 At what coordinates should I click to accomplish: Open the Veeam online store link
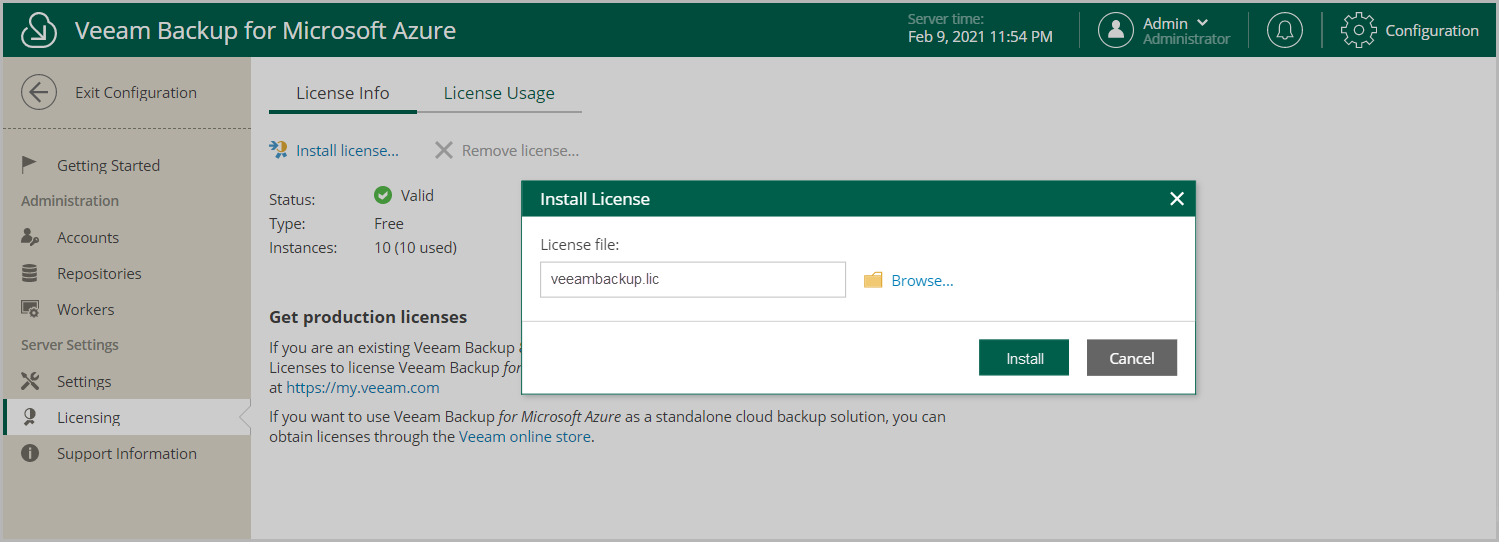tap(525, 436)
